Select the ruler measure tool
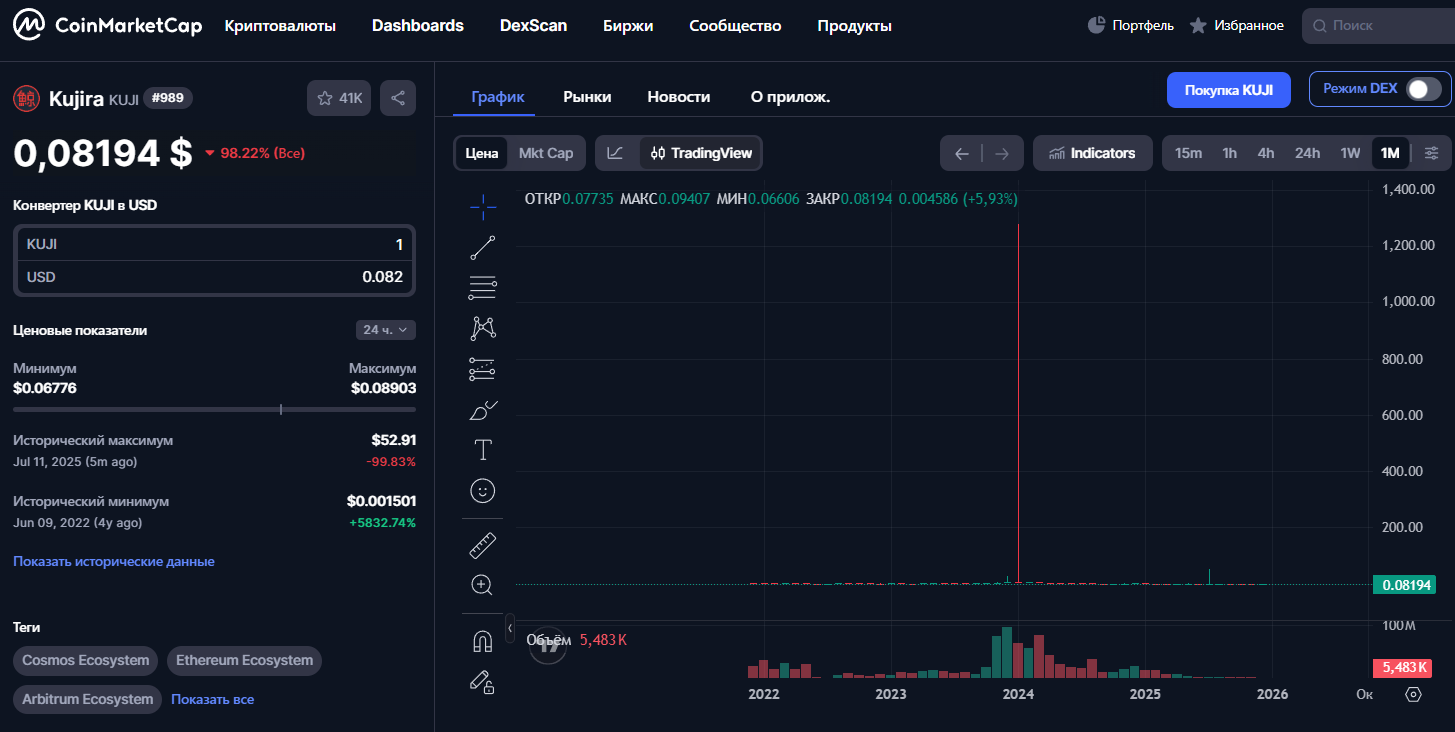The height and width of the screenshot is (732, 1455). [483, 546]
